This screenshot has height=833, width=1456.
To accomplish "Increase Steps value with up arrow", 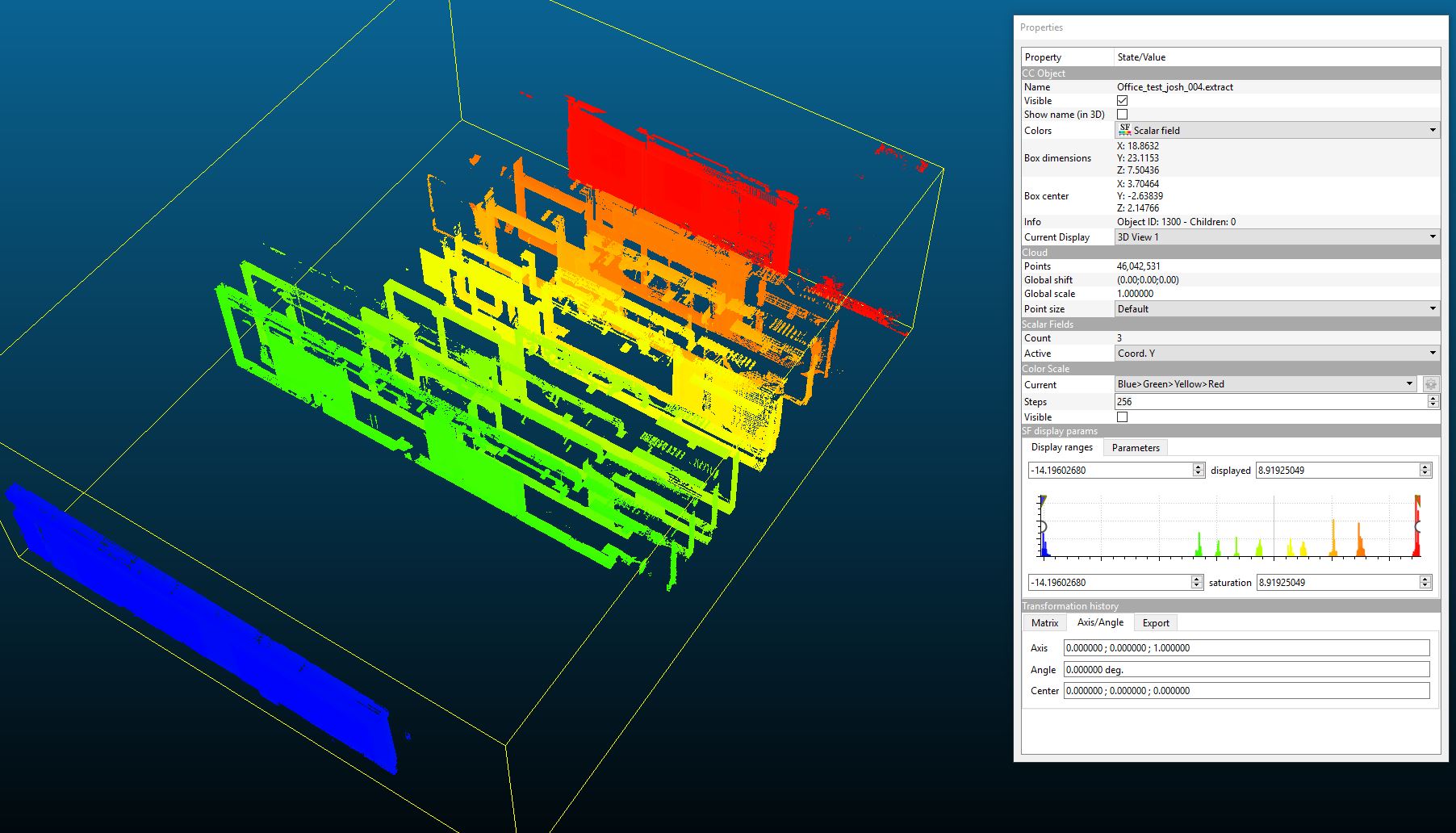I will click(x=1433, y=398).
